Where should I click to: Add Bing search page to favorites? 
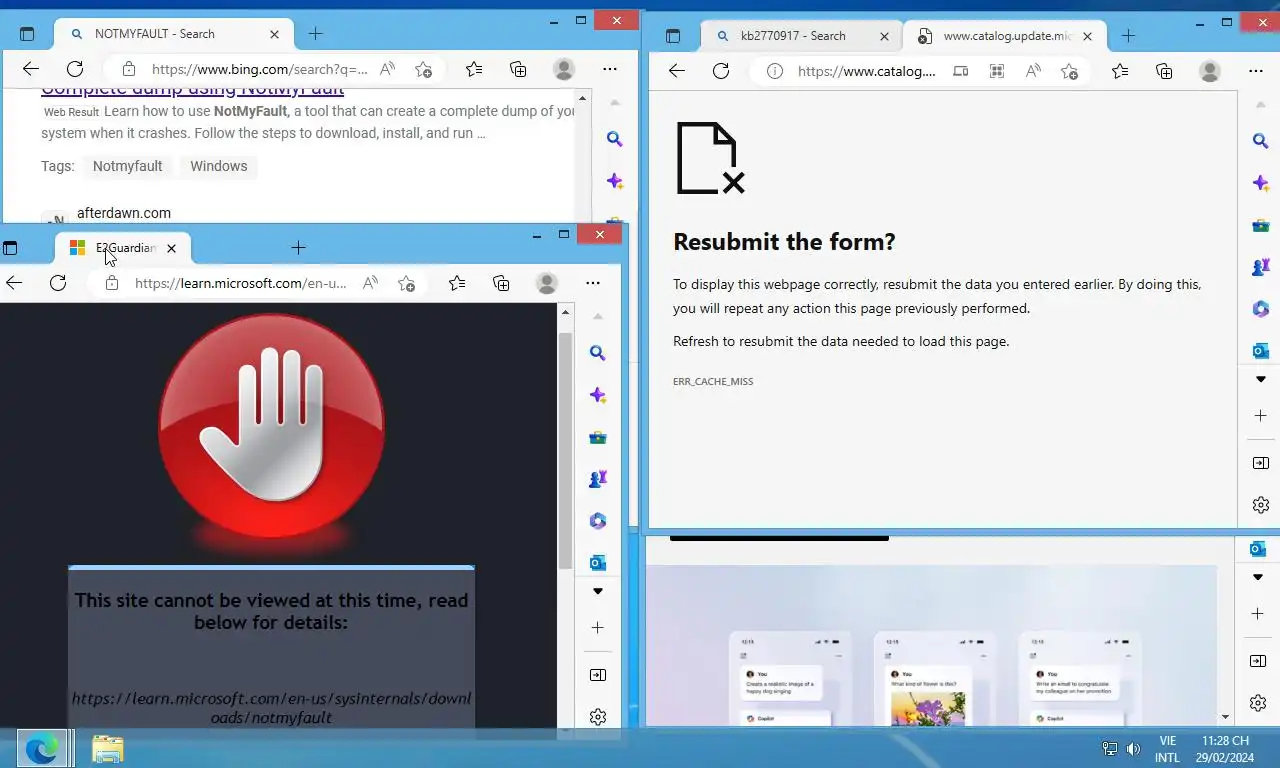(423, 69)
